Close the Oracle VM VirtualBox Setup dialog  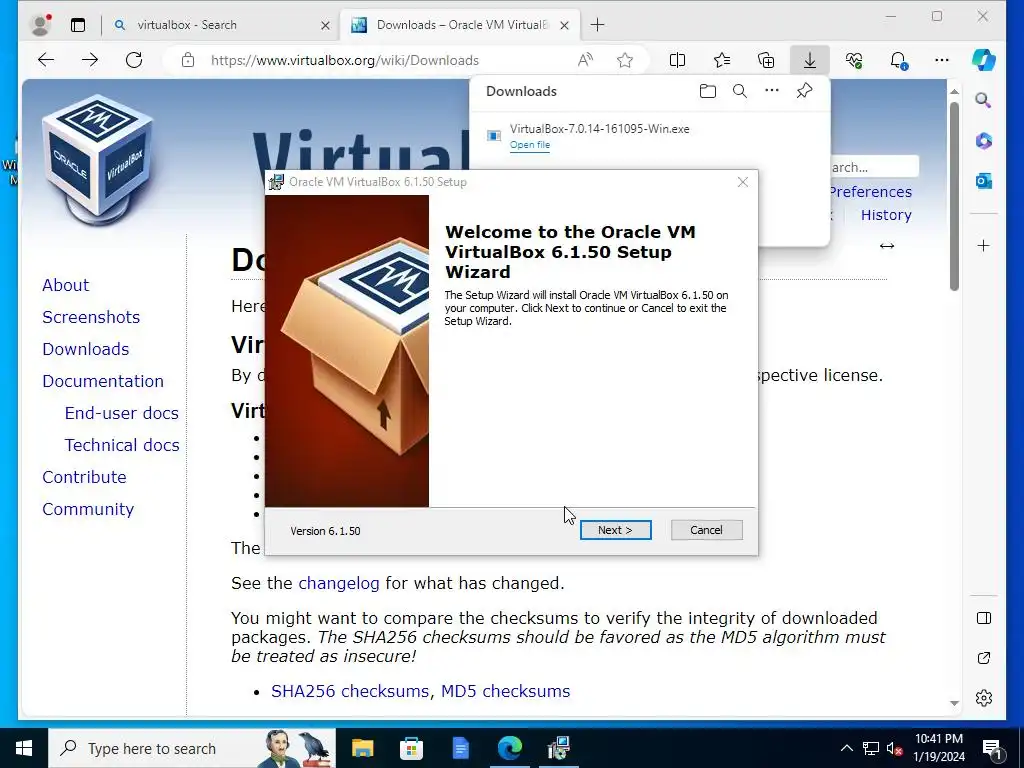pyautogui.click(x=743, y=182)
